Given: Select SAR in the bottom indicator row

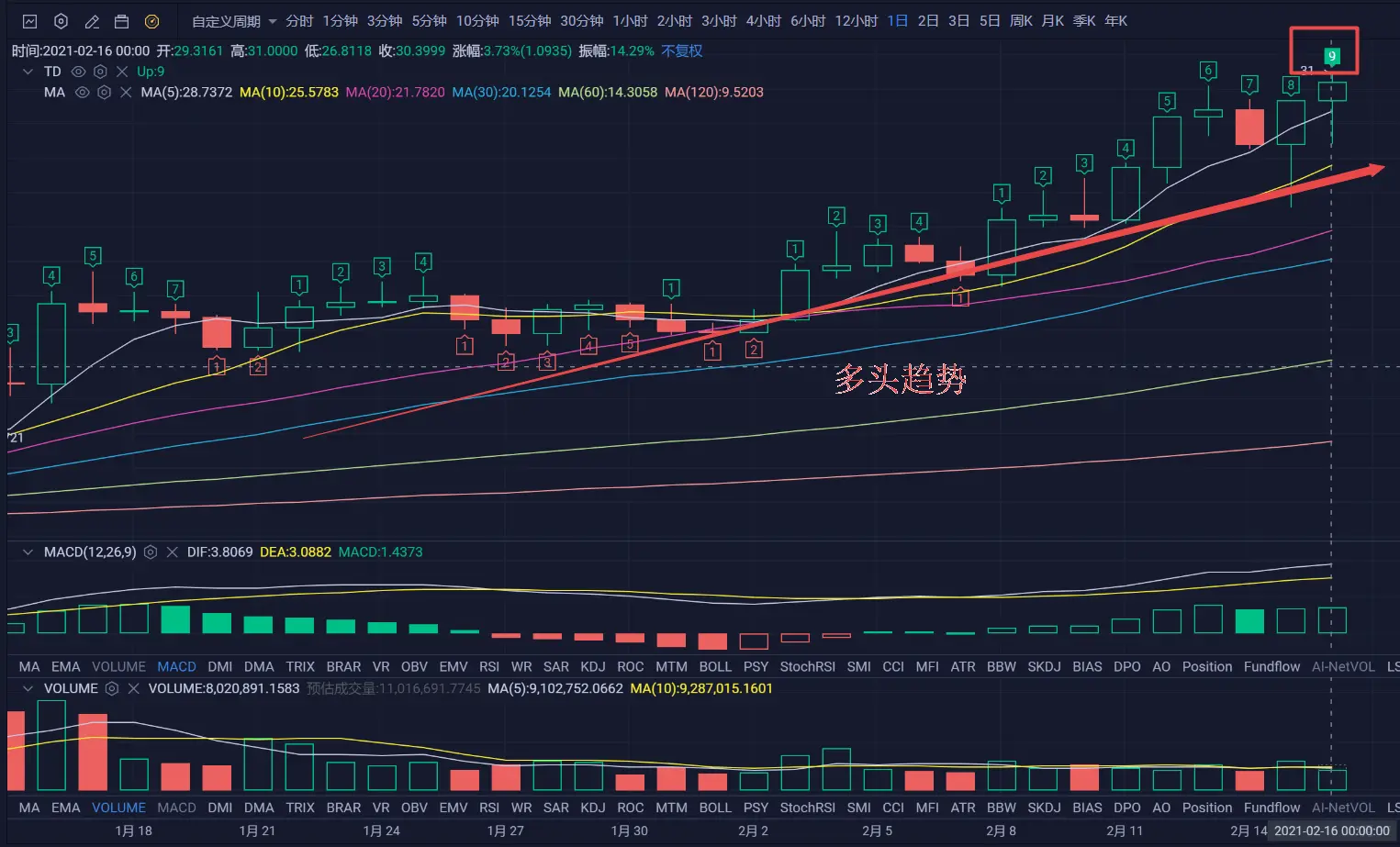Looking at the screenshot, I should (556, 808).
